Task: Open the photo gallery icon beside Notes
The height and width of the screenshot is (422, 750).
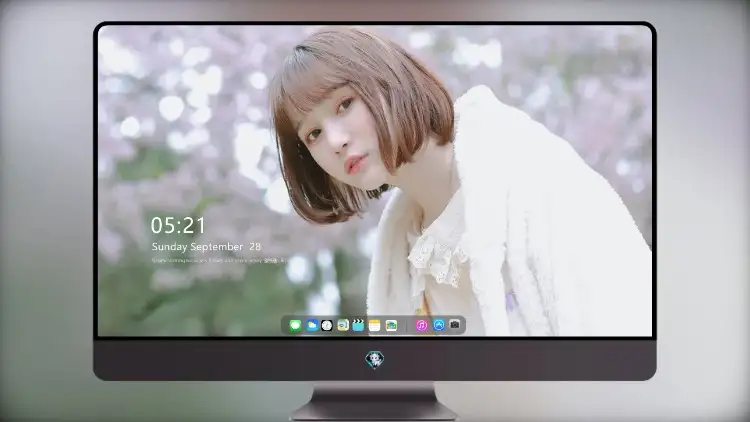Action: tap(391, 325)
